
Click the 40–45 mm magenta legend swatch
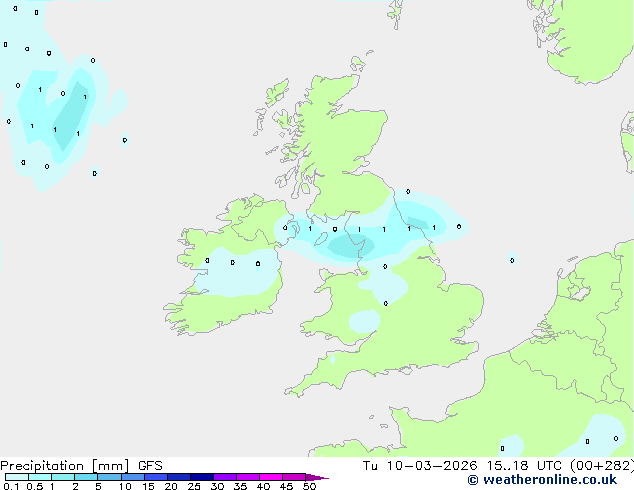coord(271,477)
